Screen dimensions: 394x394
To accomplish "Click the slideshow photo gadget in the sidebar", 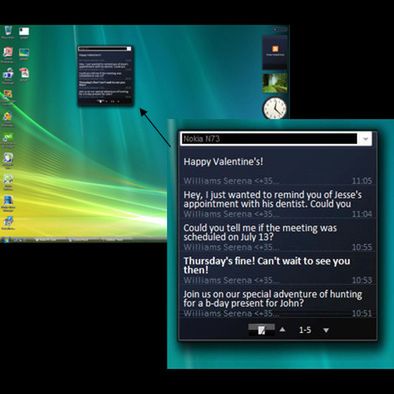I will pyautogui.click(x=275, y=83).
